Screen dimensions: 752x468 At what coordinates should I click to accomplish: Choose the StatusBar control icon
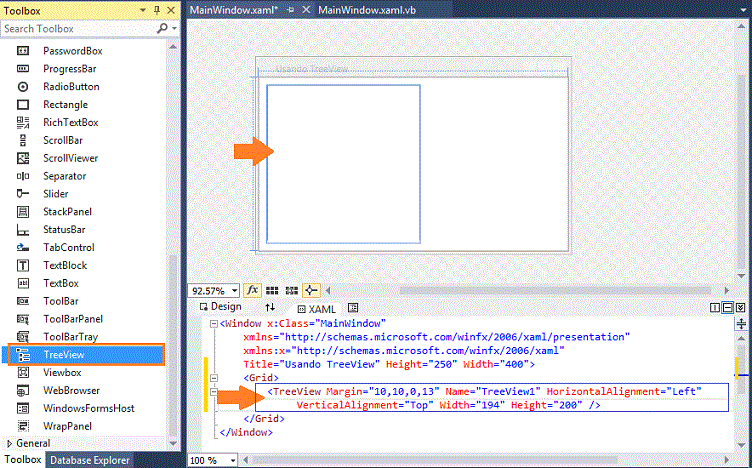tap(23, 230)
